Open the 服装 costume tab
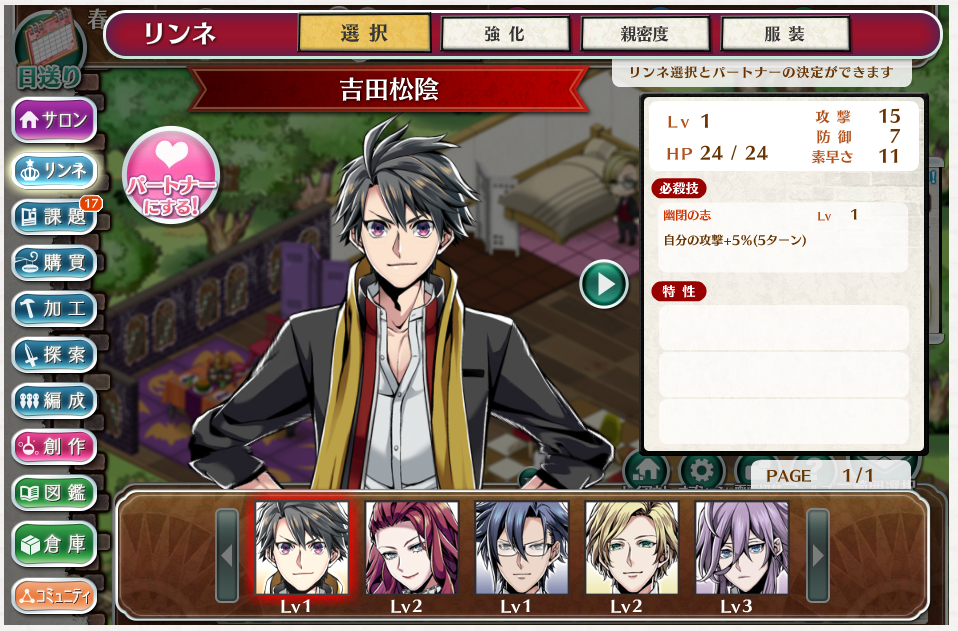The image size is (958, 631). (785, 34)
